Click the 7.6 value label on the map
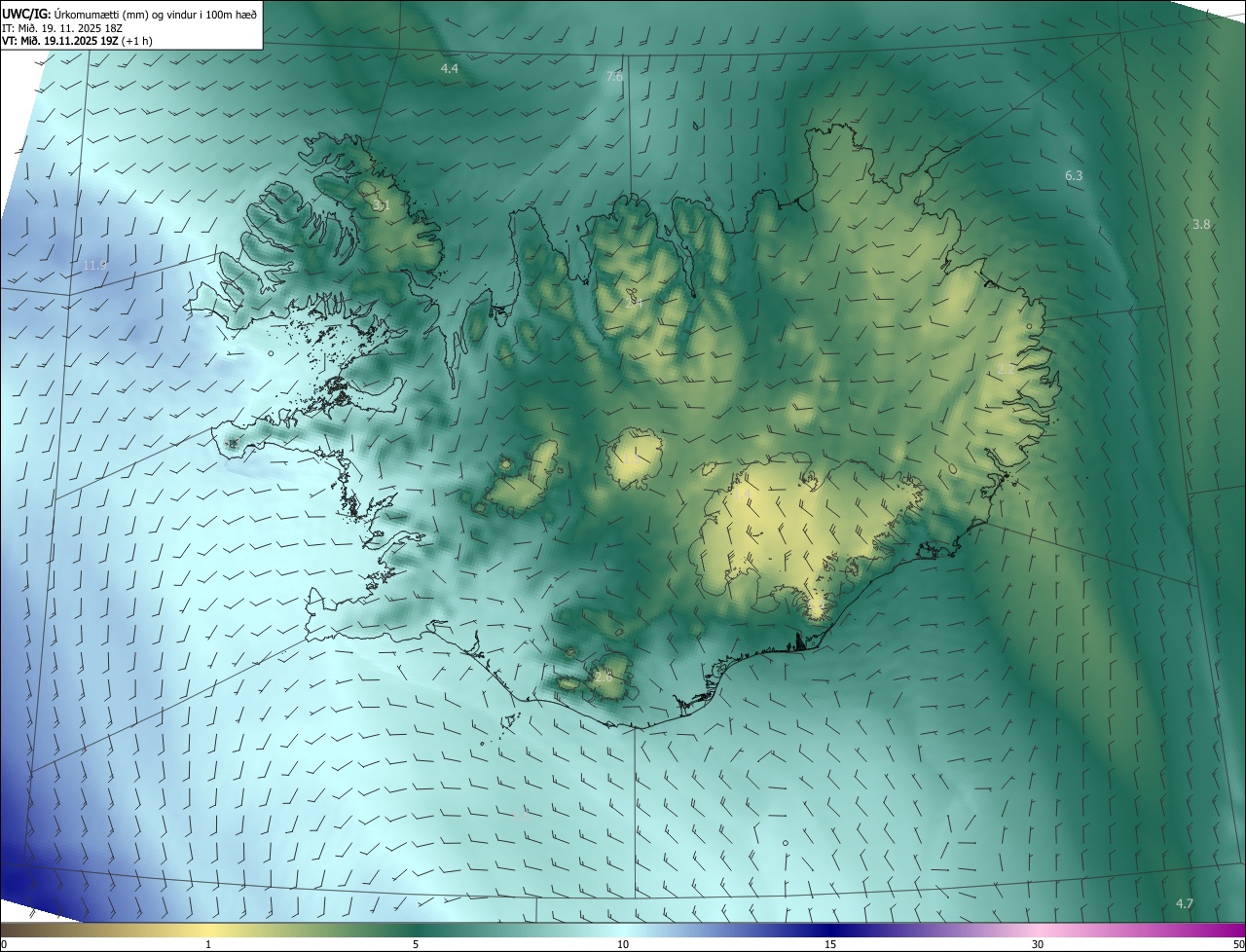The image size is (1246, 952). 614,76
